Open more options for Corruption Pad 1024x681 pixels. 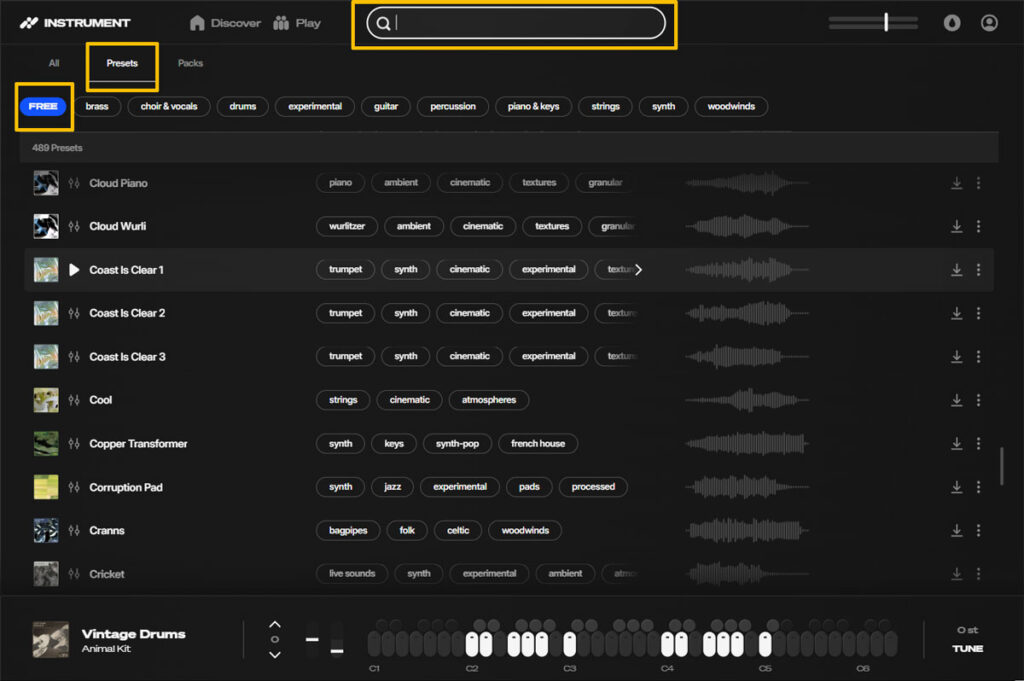pos(978,488)
